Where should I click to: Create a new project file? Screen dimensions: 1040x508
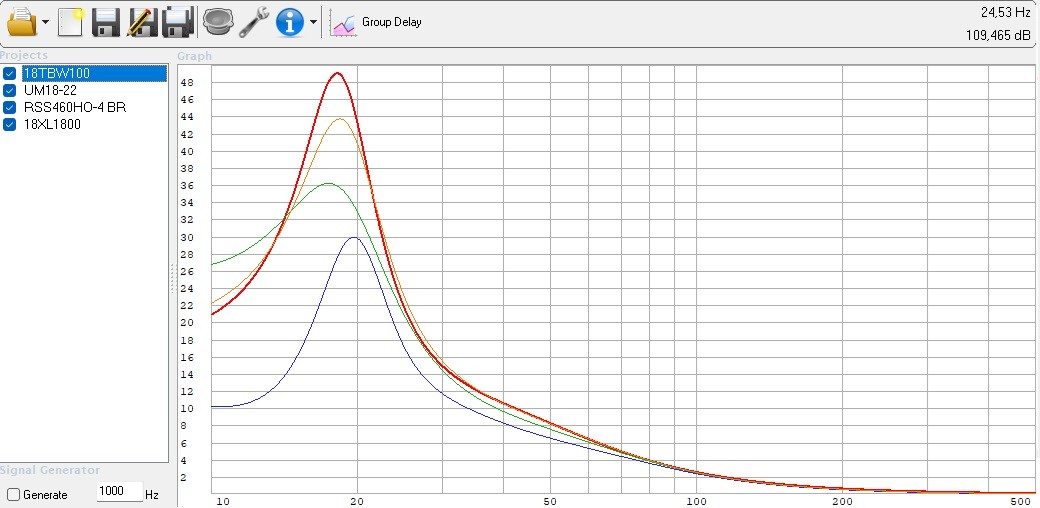coord(71,21)
